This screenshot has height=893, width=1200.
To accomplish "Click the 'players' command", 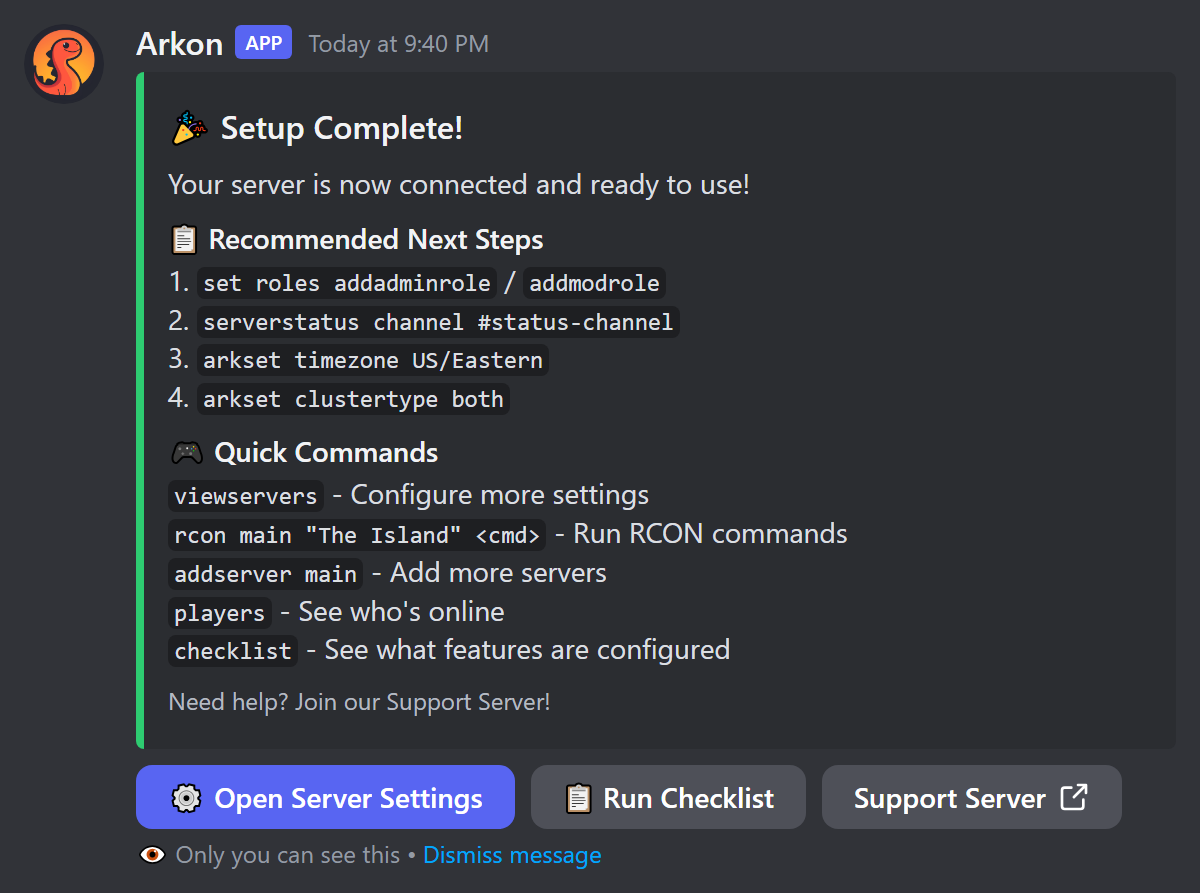I will point(220,612).
